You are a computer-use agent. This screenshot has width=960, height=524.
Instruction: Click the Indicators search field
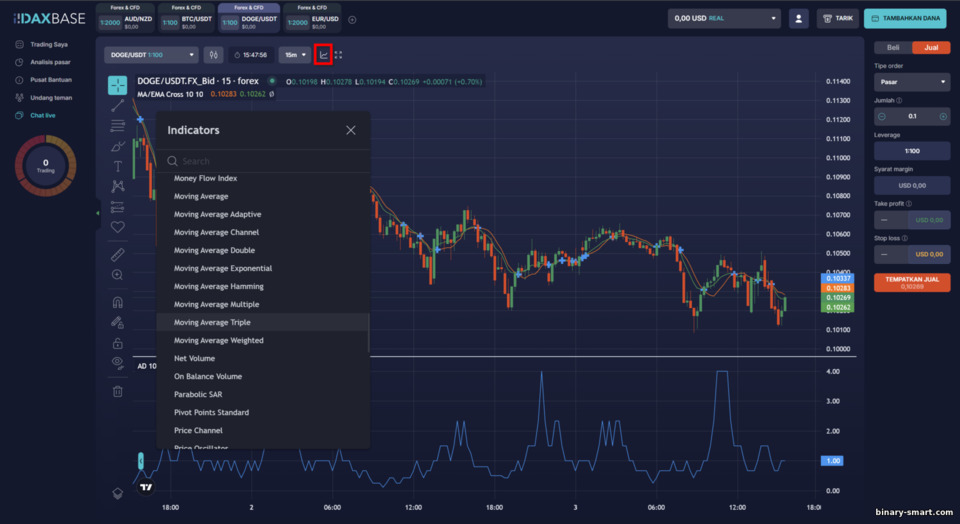click(x=263, y=161)
